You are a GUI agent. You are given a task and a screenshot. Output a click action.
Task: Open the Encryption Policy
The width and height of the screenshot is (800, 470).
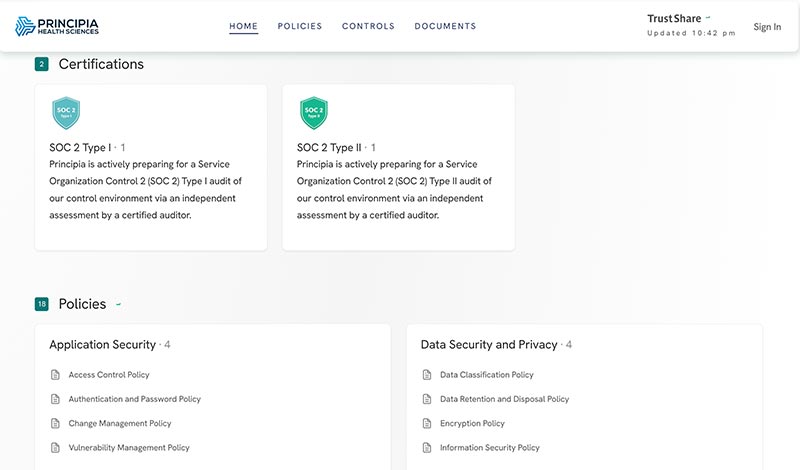tap(472, 424)
